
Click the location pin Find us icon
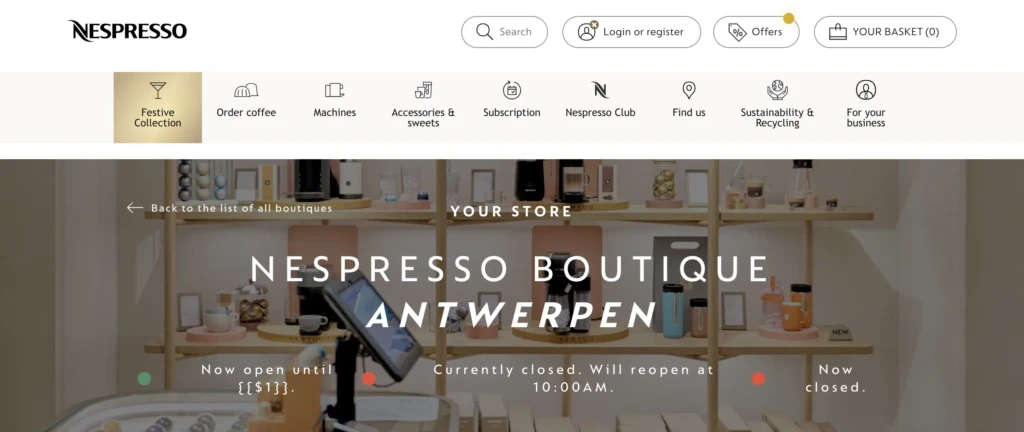(688, 90)
